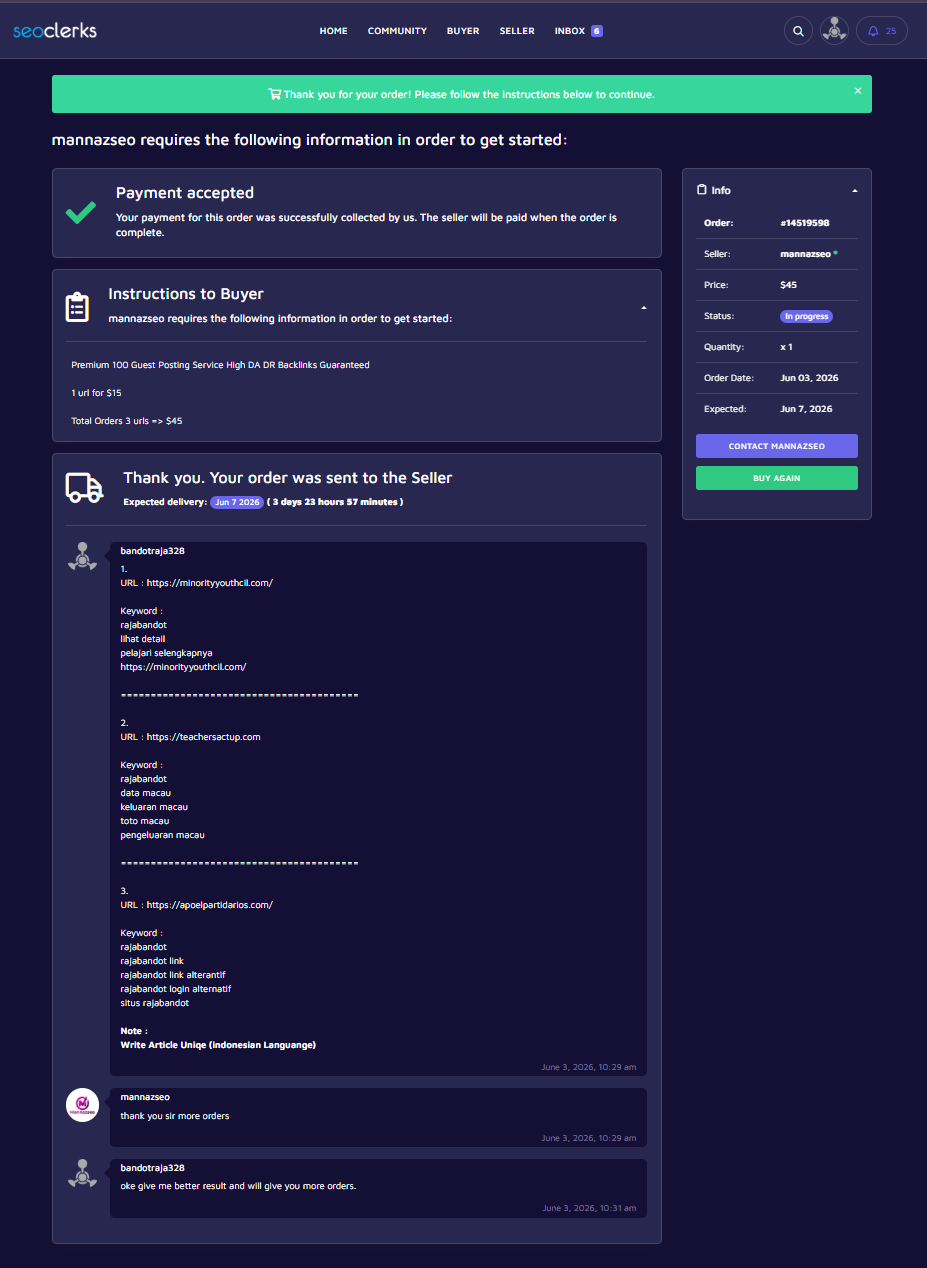Image resolution: width=927 pixels, height=1268 pixels.
Task: Click Contact Mannazseo button
Action: [x=777, y=446]
